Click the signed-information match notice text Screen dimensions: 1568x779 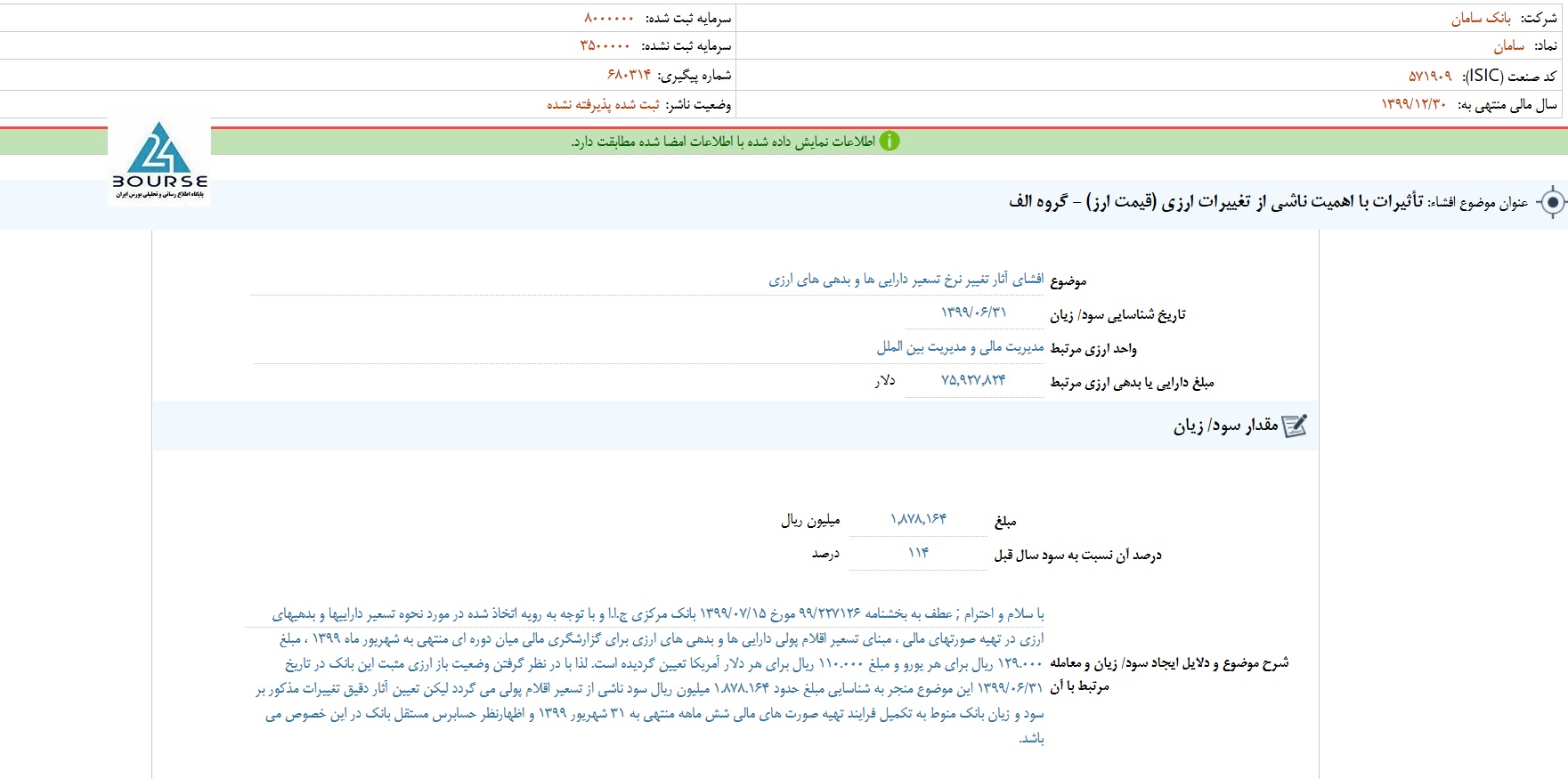click(x=723, y=142)
